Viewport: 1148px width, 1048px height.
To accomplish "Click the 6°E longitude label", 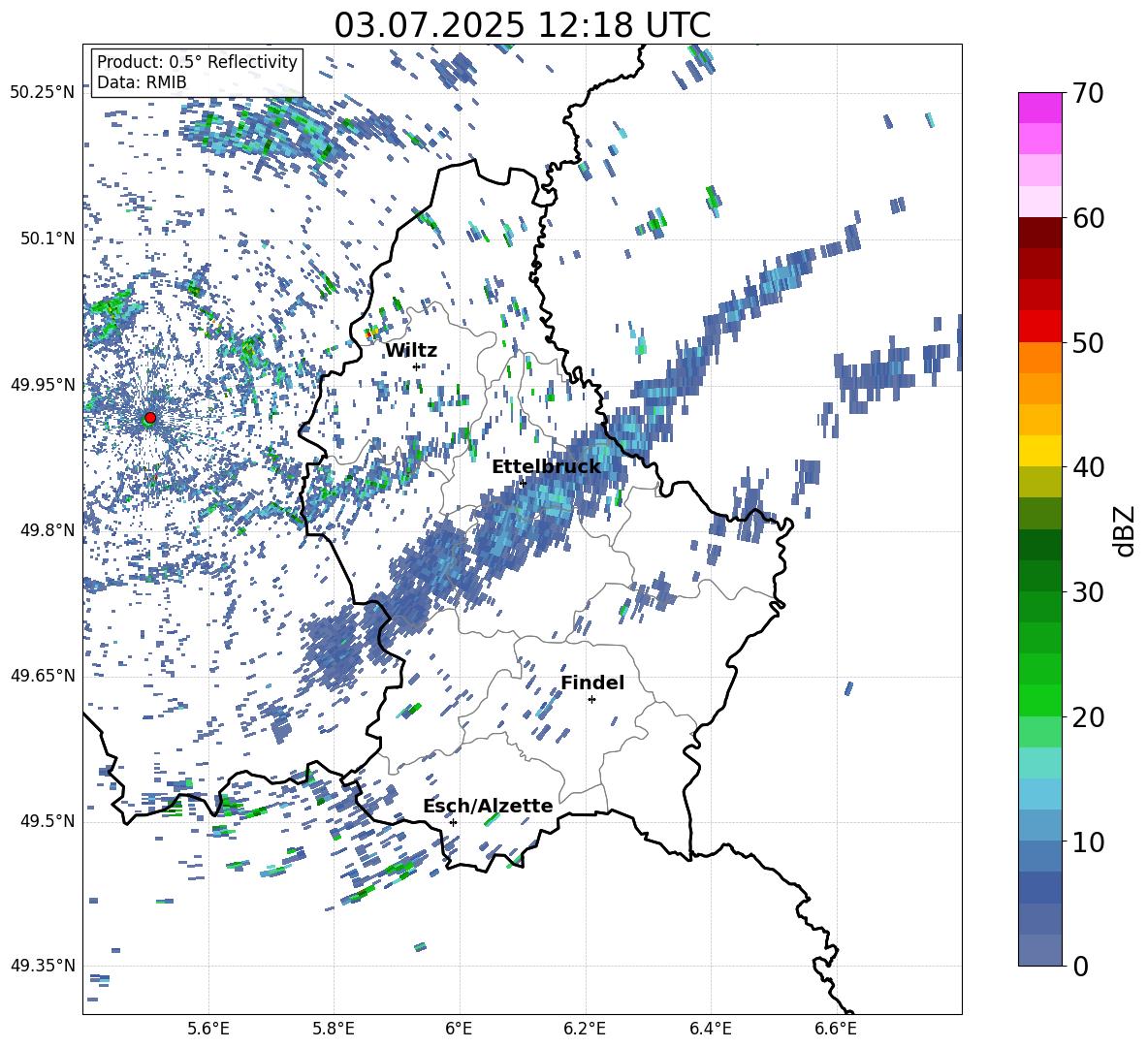I will pyautogui.click(x=459, y=1029).
